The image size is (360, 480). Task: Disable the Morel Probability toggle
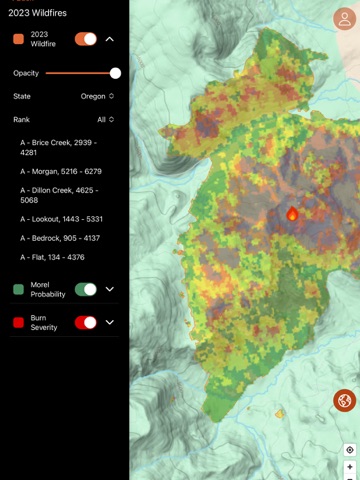(x=86, y=289)
